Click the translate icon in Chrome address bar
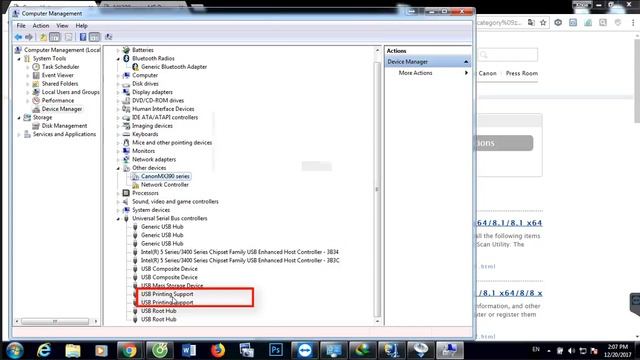 pos(531,23)
